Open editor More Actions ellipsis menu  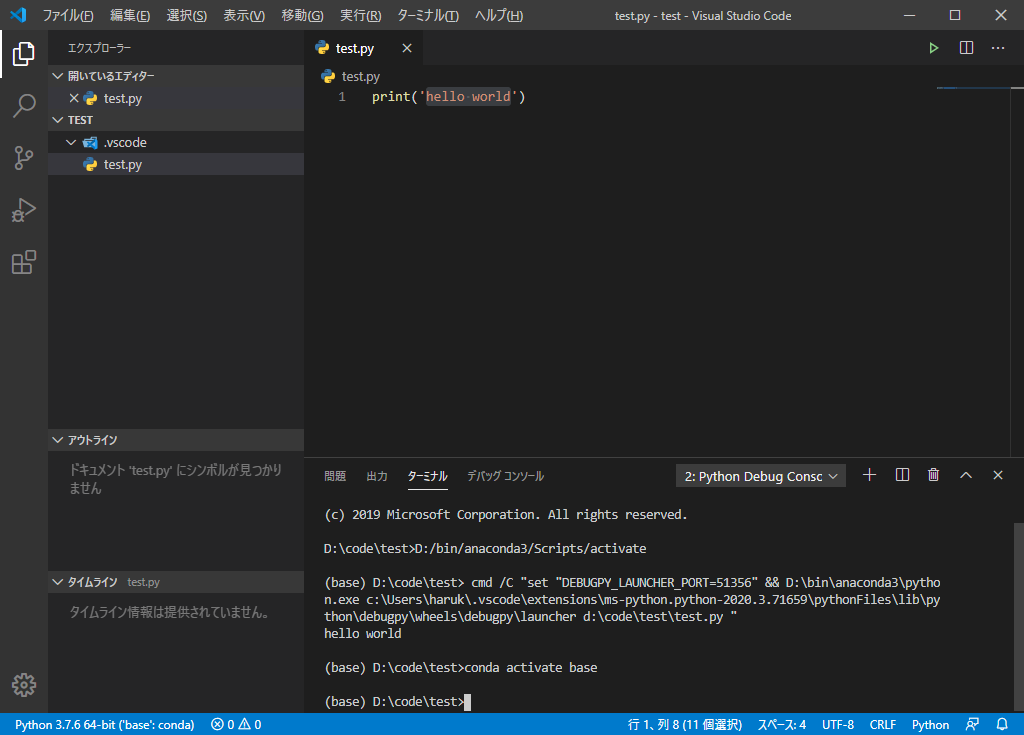pos(998,48)
